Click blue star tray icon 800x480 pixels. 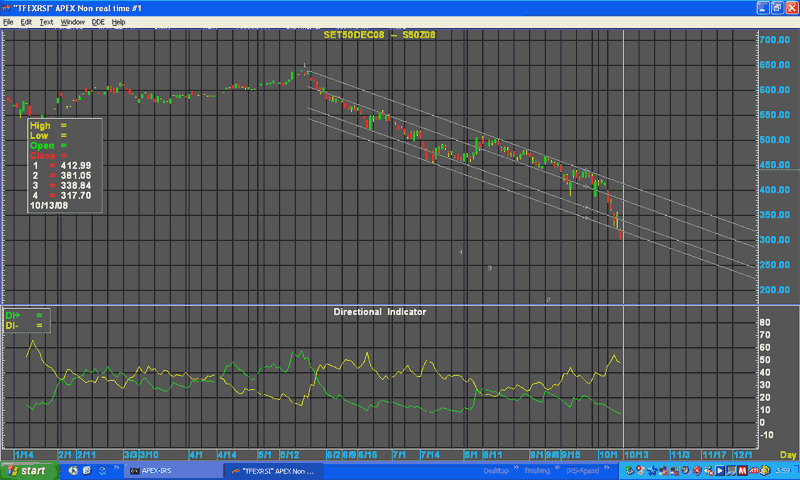click(x=653, y=471)
